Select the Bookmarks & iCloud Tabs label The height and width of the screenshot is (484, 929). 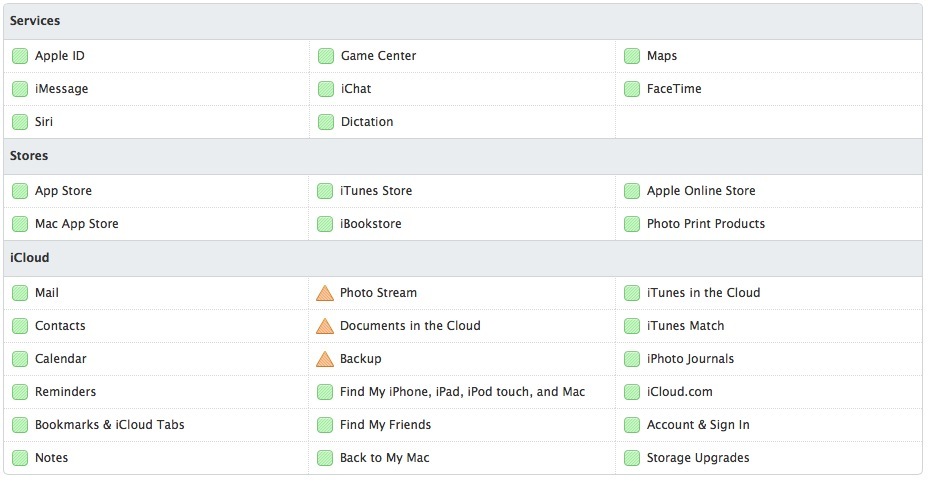click(x=110, y=425)
